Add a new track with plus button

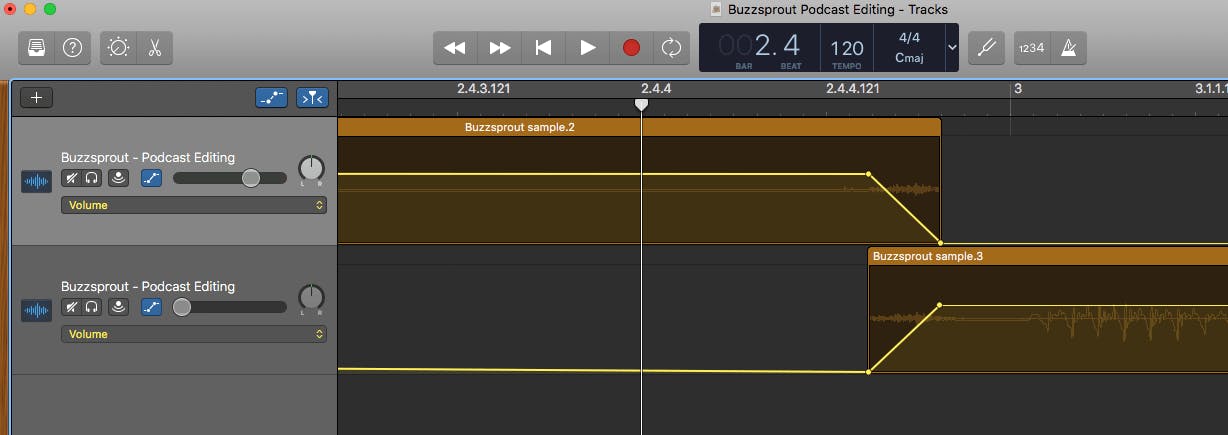pyautogui.click(x=37, y=97)
